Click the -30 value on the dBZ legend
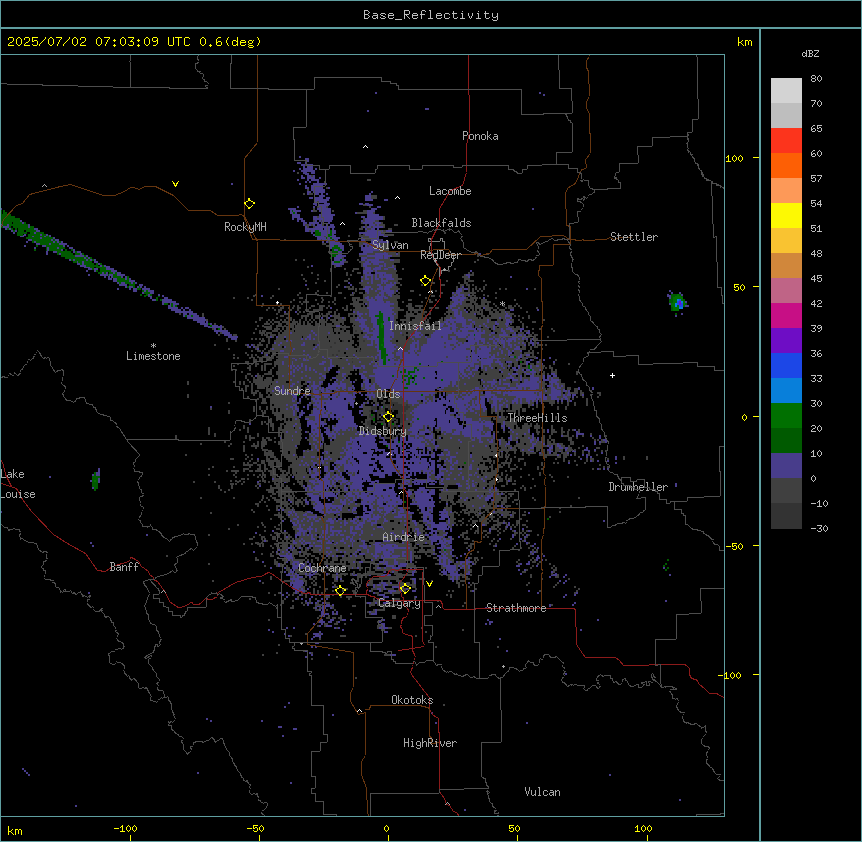 (819, 529)
